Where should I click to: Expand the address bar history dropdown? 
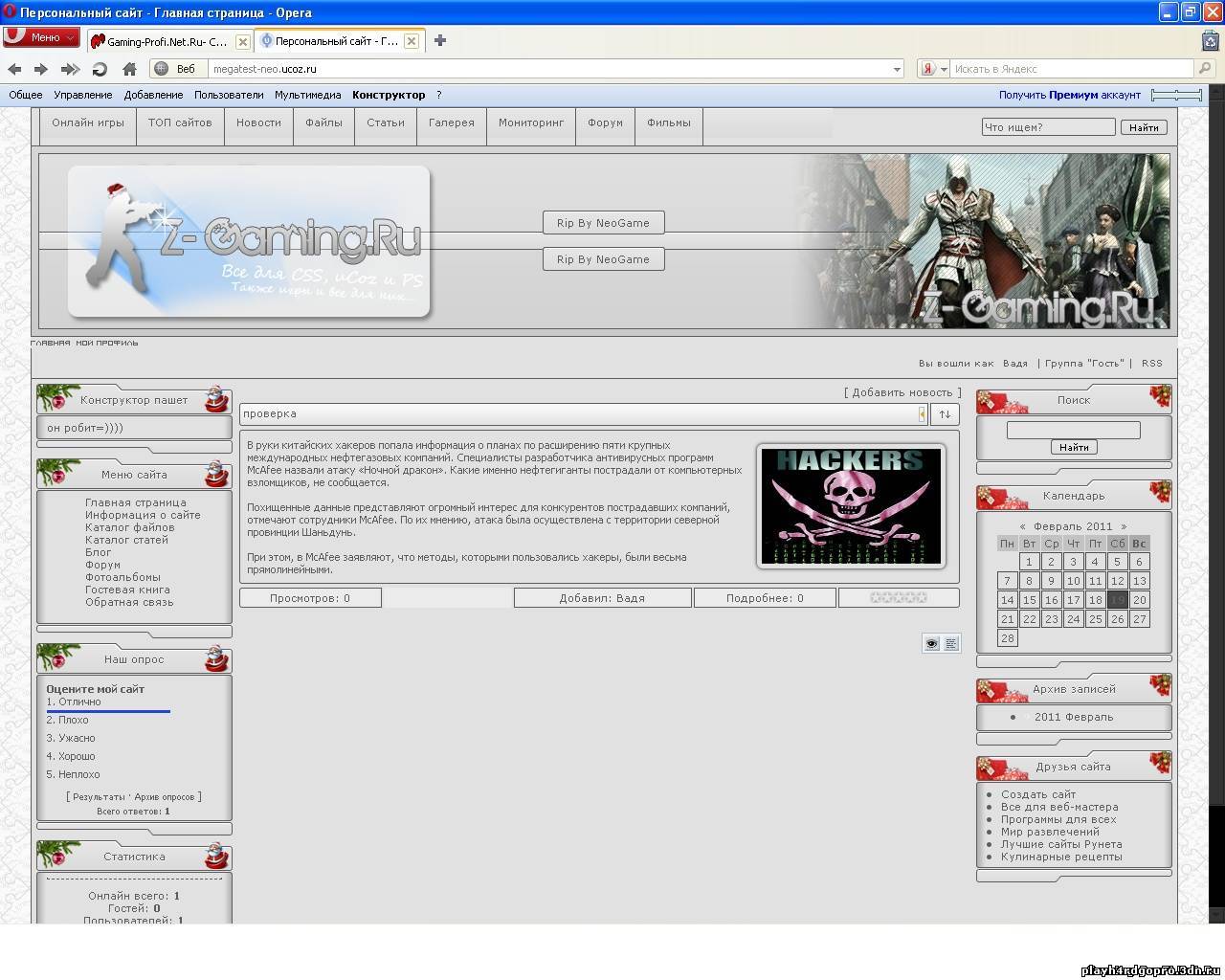coord(897,69)
